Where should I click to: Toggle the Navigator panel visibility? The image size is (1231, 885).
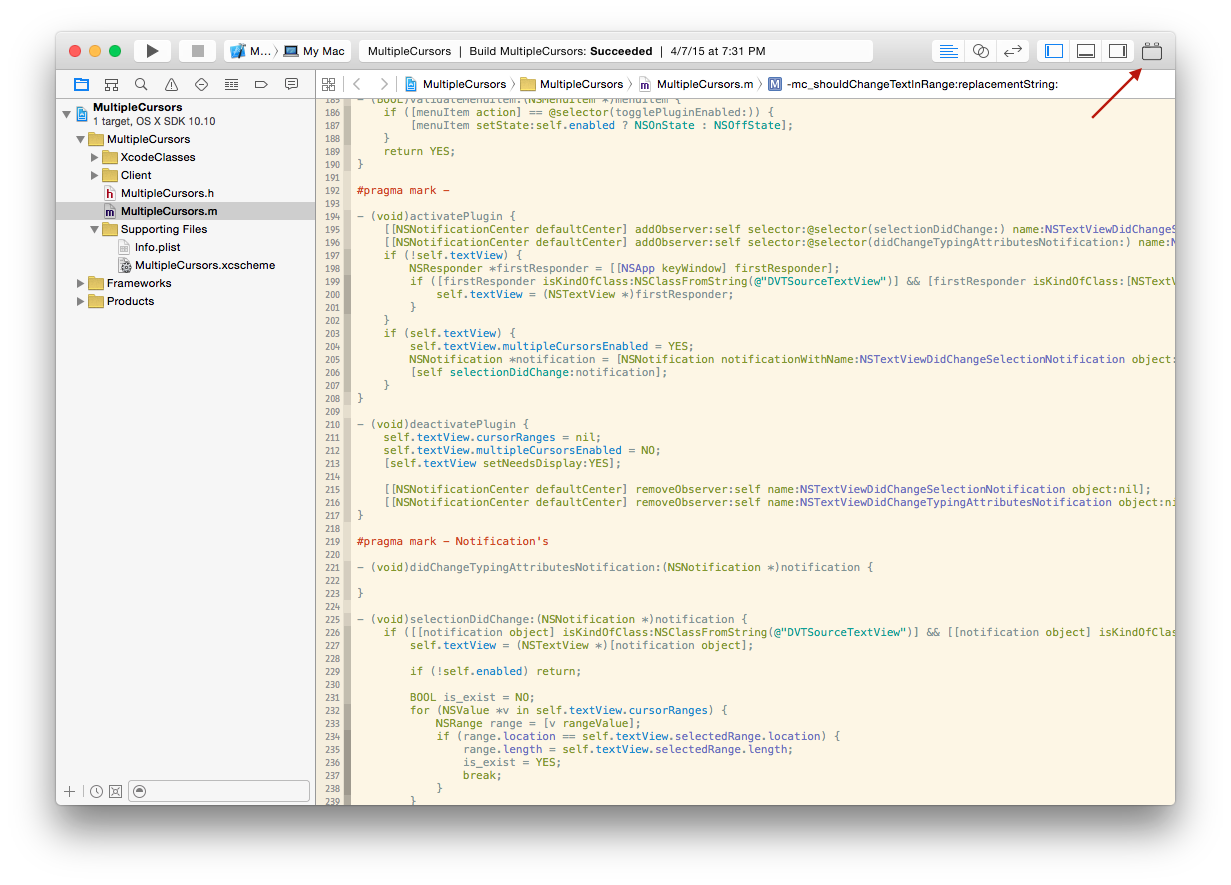1053,51
